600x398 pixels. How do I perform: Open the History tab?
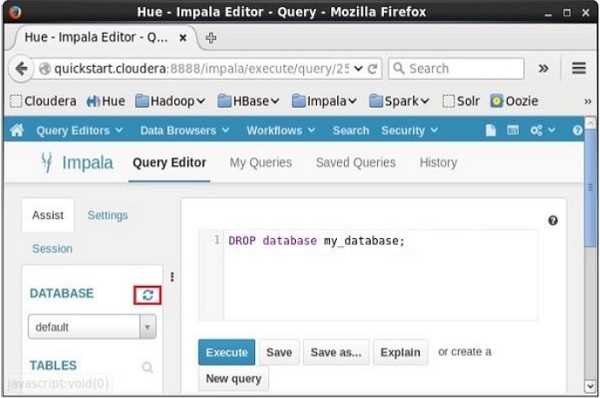pos(438,163)
